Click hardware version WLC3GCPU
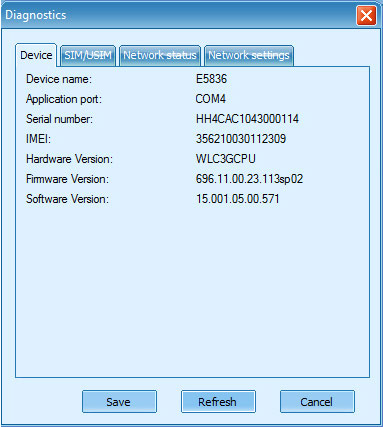383x427 pixels. tap(226, 159)
